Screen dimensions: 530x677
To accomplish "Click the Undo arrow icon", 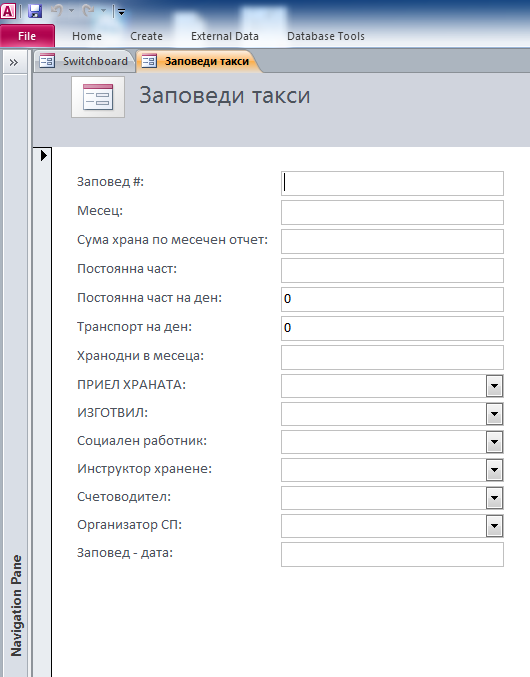I will coord(57,11).
